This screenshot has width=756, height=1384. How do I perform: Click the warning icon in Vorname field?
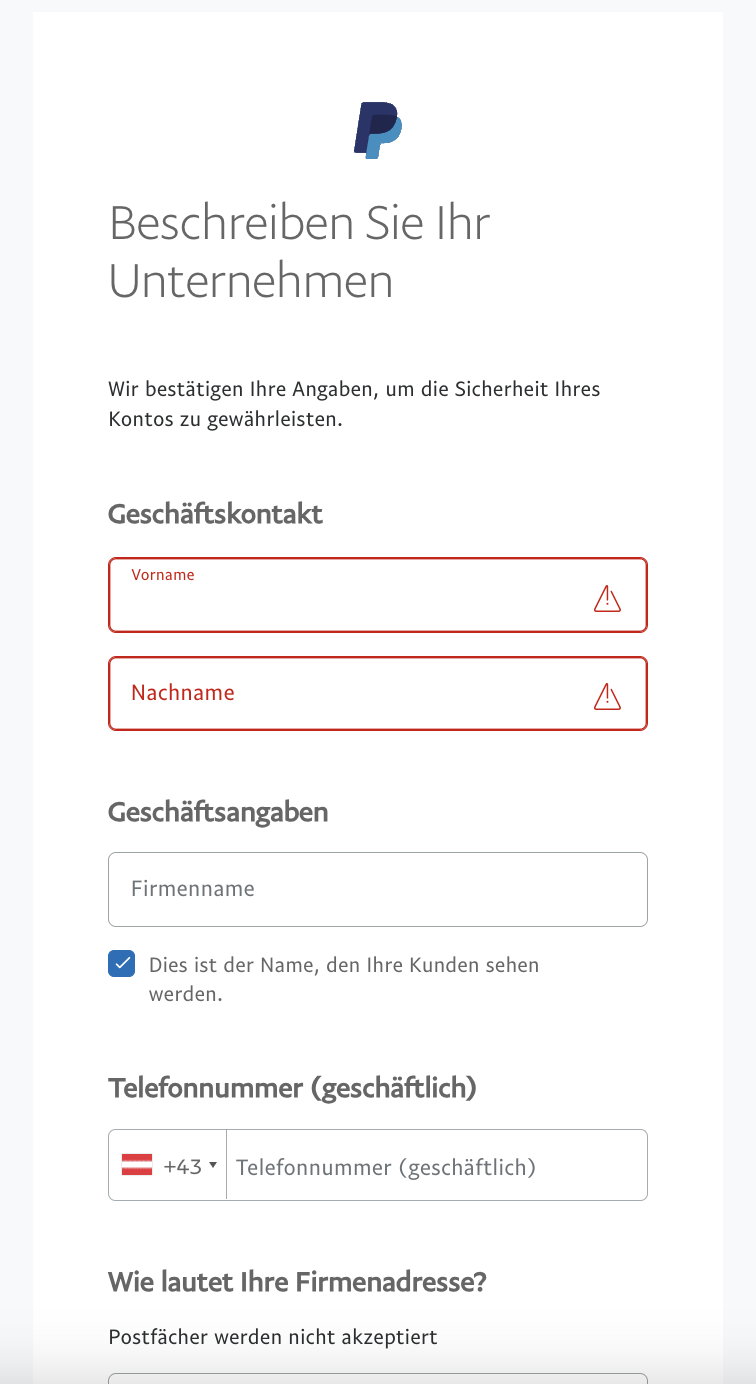607,599
